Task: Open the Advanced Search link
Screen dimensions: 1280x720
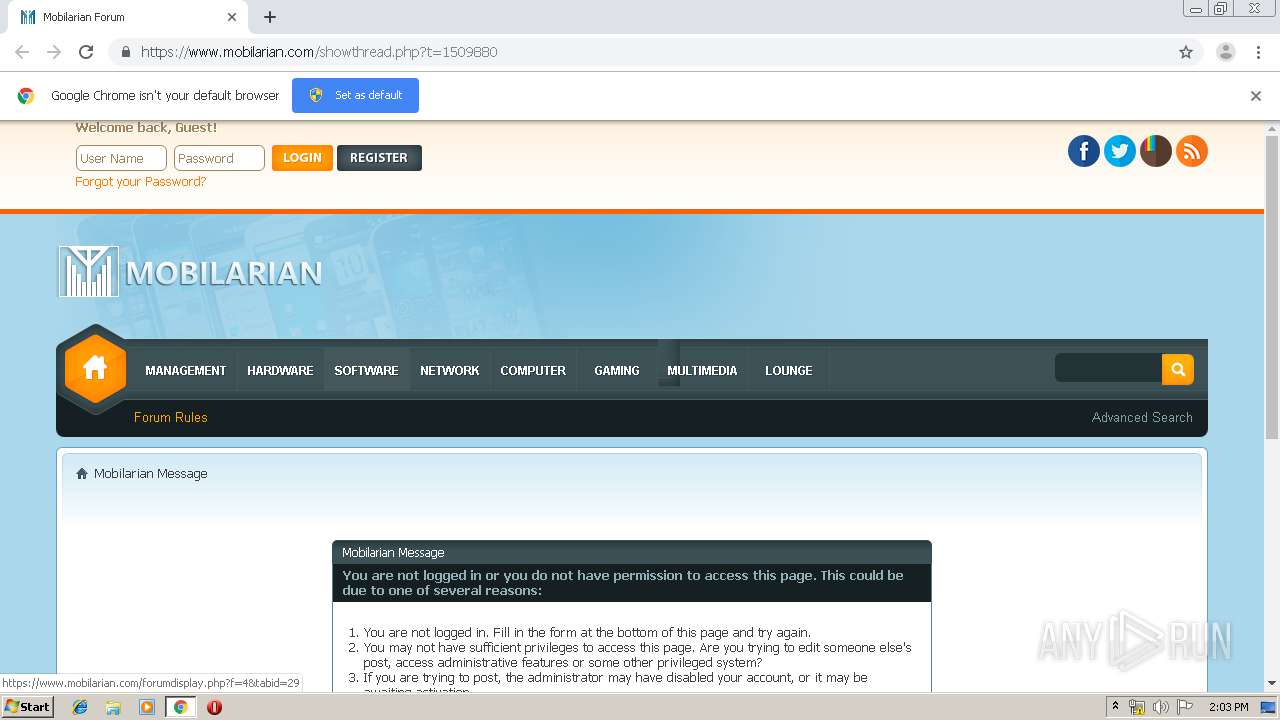Action: click(x=1142, y=418)
